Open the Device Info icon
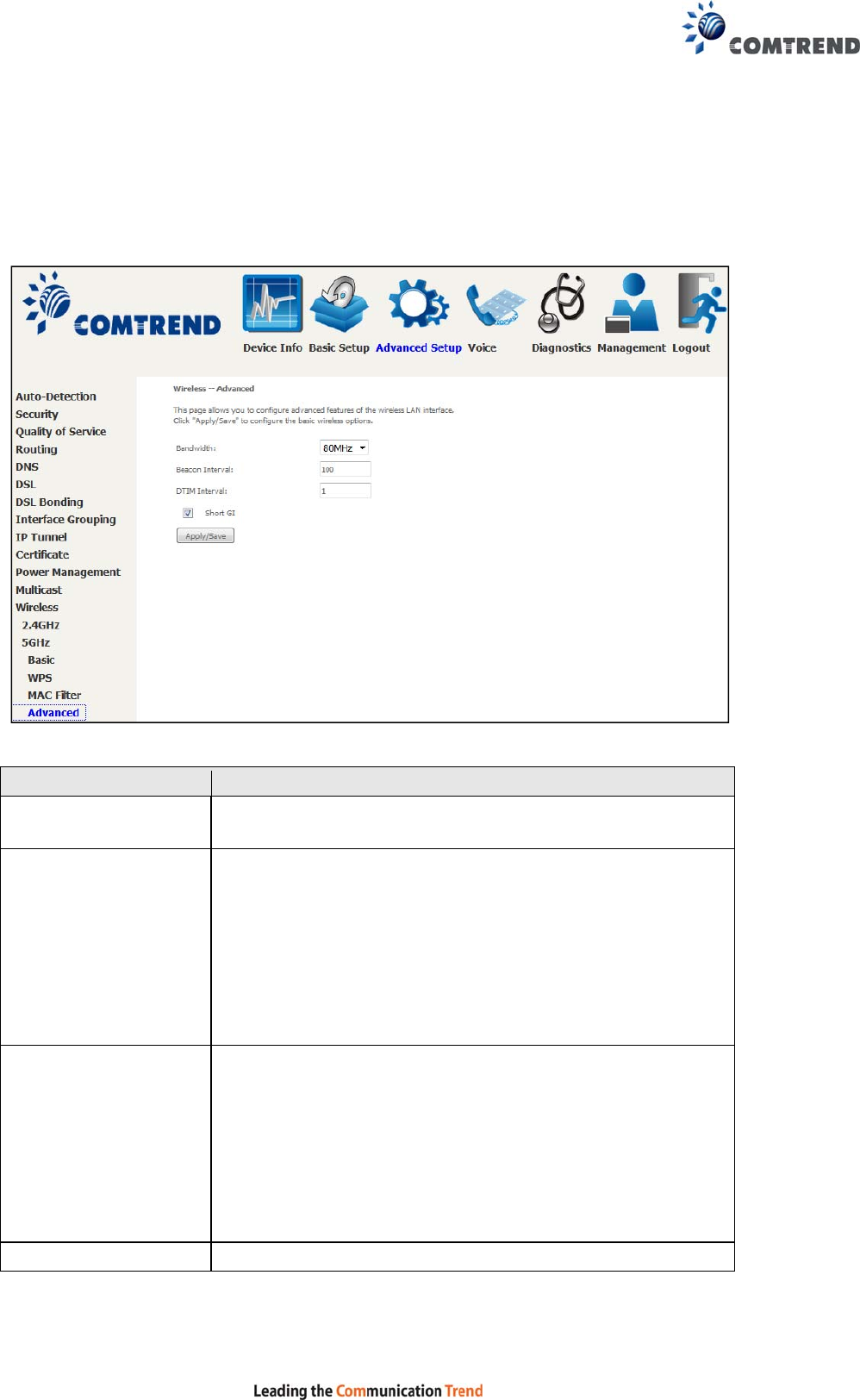 pyautogui.click(x=272, y=303)
